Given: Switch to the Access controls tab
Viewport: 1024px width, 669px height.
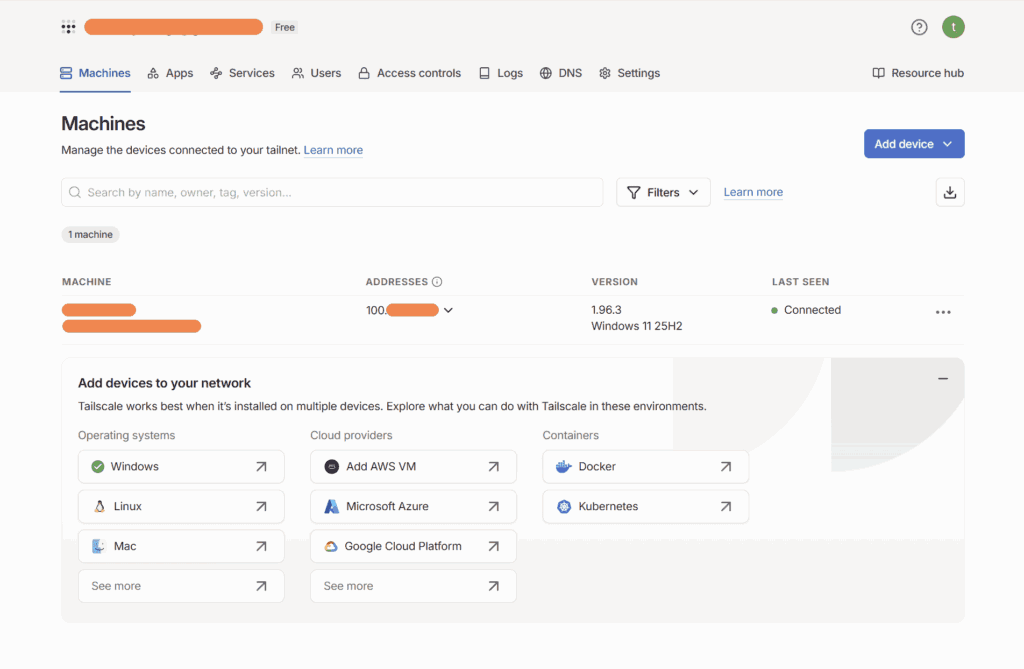Looking at the screenshot, I should coord(409,73).
